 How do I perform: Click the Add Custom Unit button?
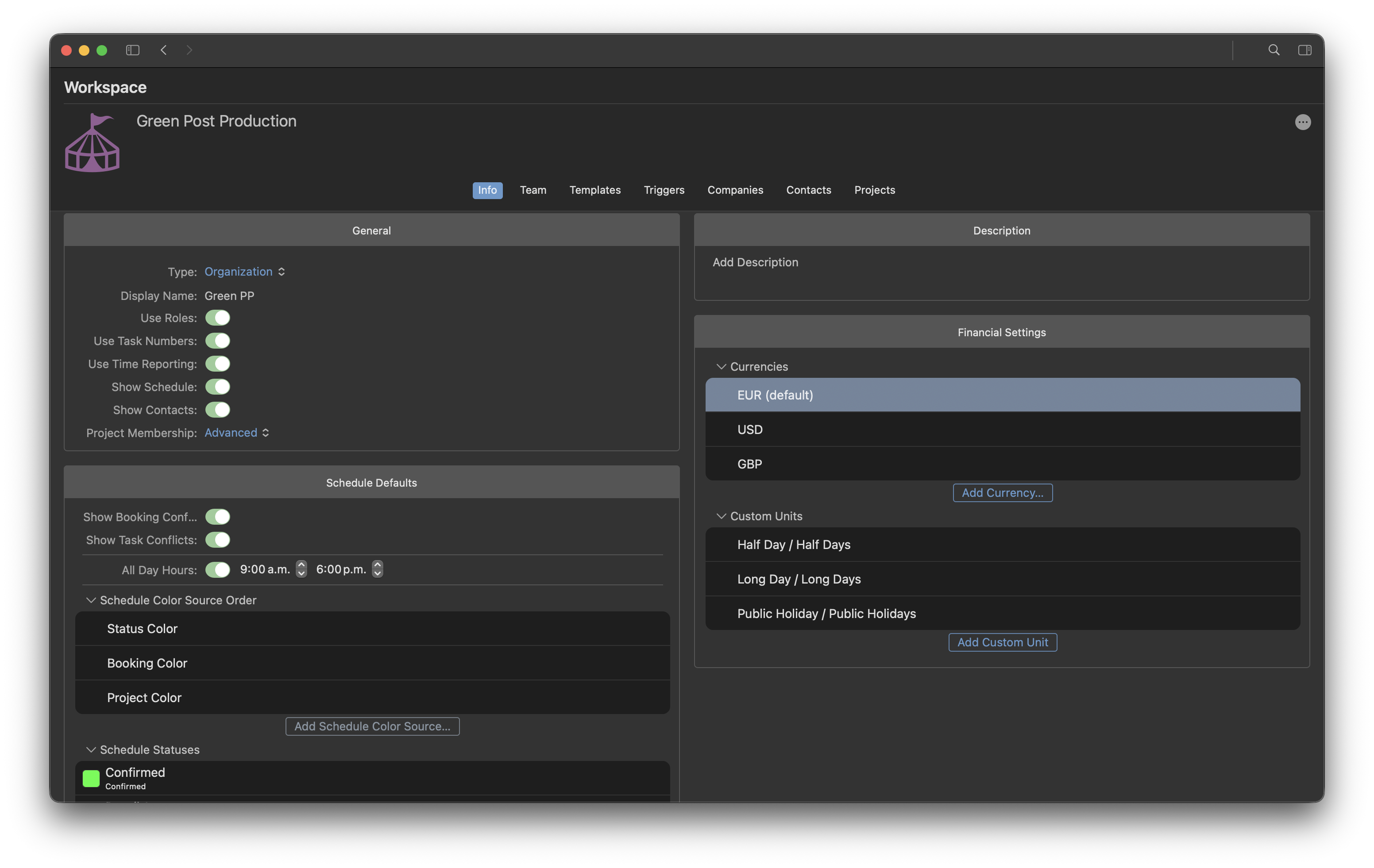coord(1002,642)
